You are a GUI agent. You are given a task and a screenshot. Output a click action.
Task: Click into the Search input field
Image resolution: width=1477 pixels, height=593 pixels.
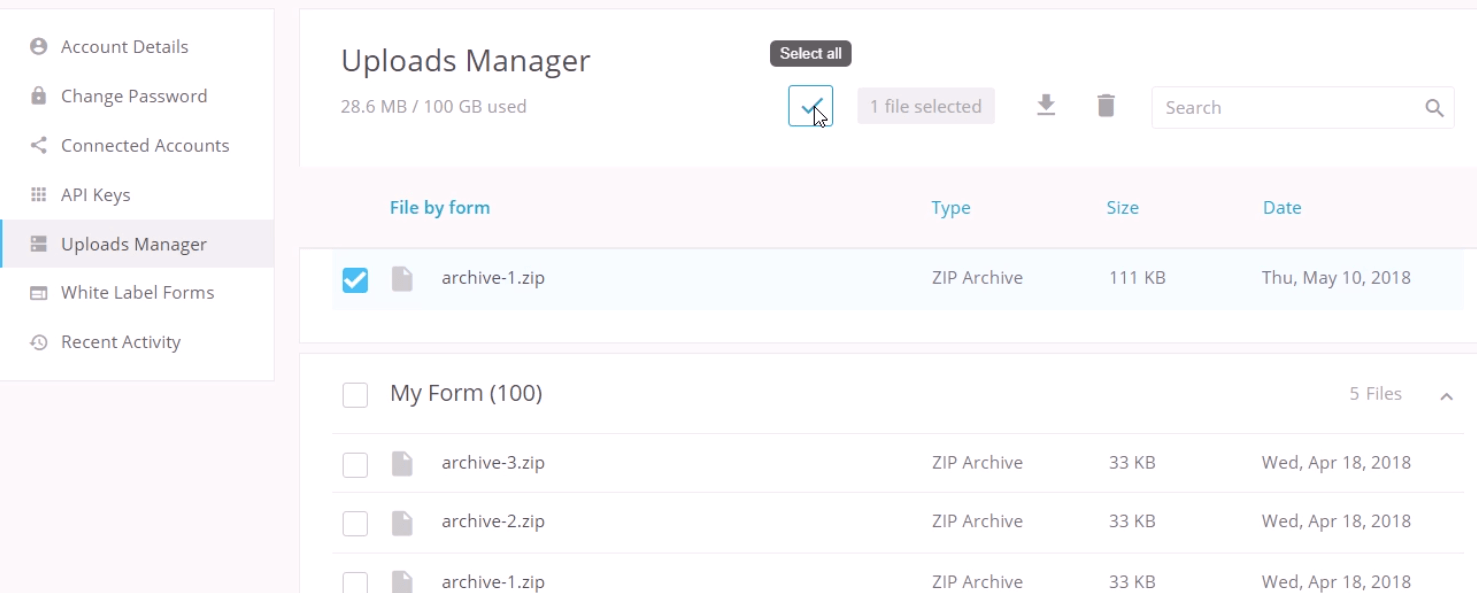pos(1285,108)
